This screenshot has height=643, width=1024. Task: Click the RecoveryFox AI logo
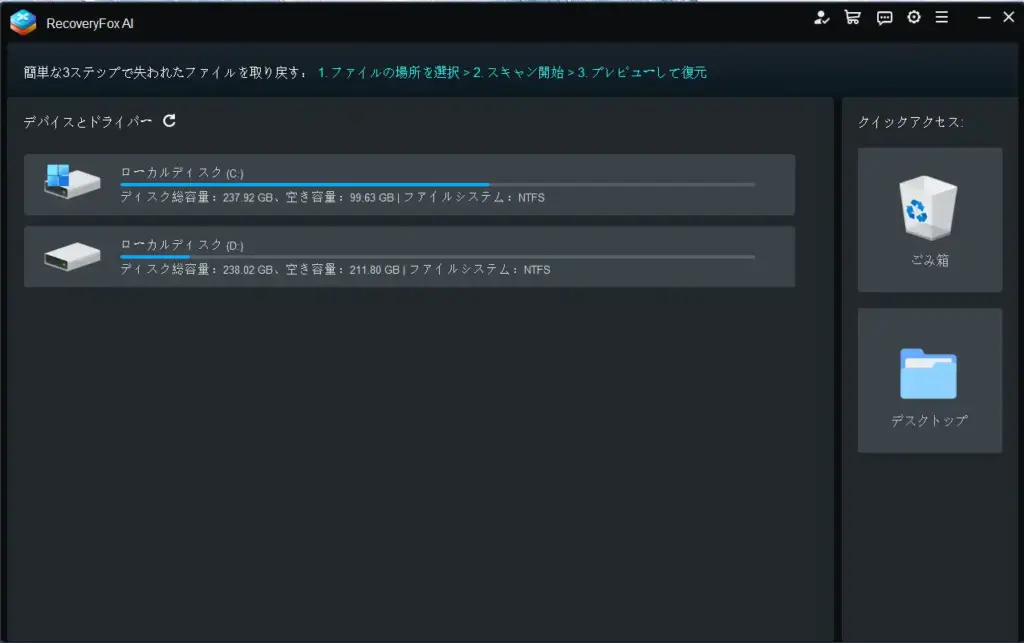point(21,17)
